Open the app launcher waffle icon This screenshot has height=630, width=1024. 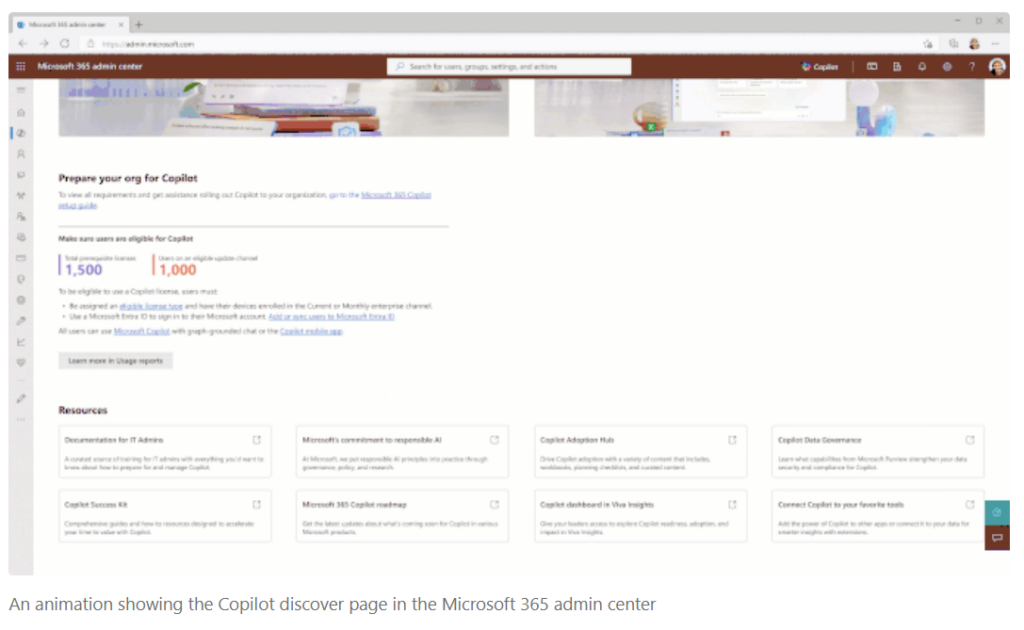(21, 66)
